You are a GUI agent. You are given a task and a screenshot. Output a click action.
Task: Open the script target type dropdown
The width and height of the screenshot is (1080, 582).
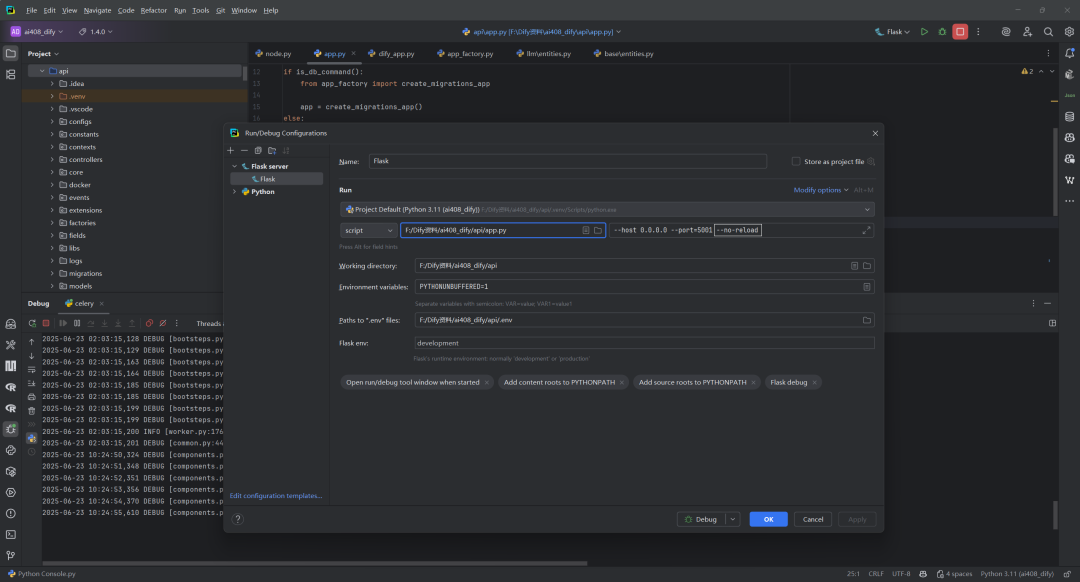point(368,230)
